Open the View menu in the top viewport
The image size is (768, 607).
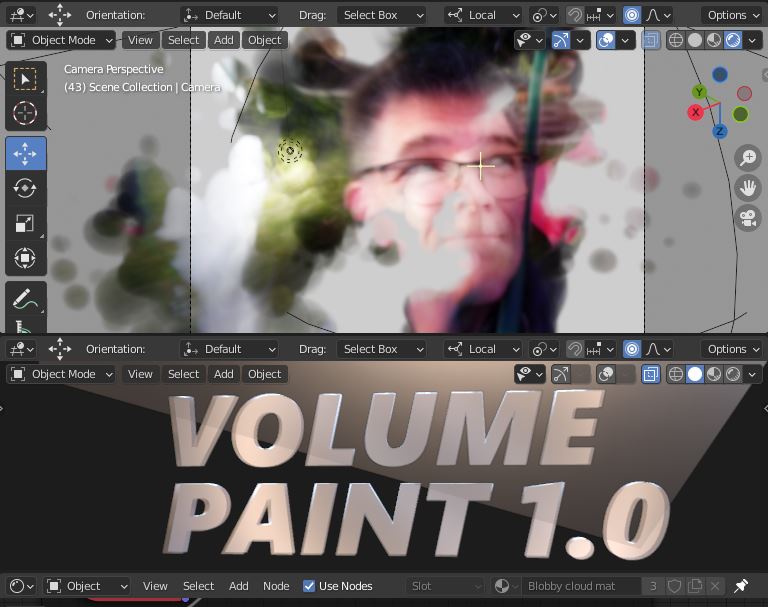click(140, 40)
